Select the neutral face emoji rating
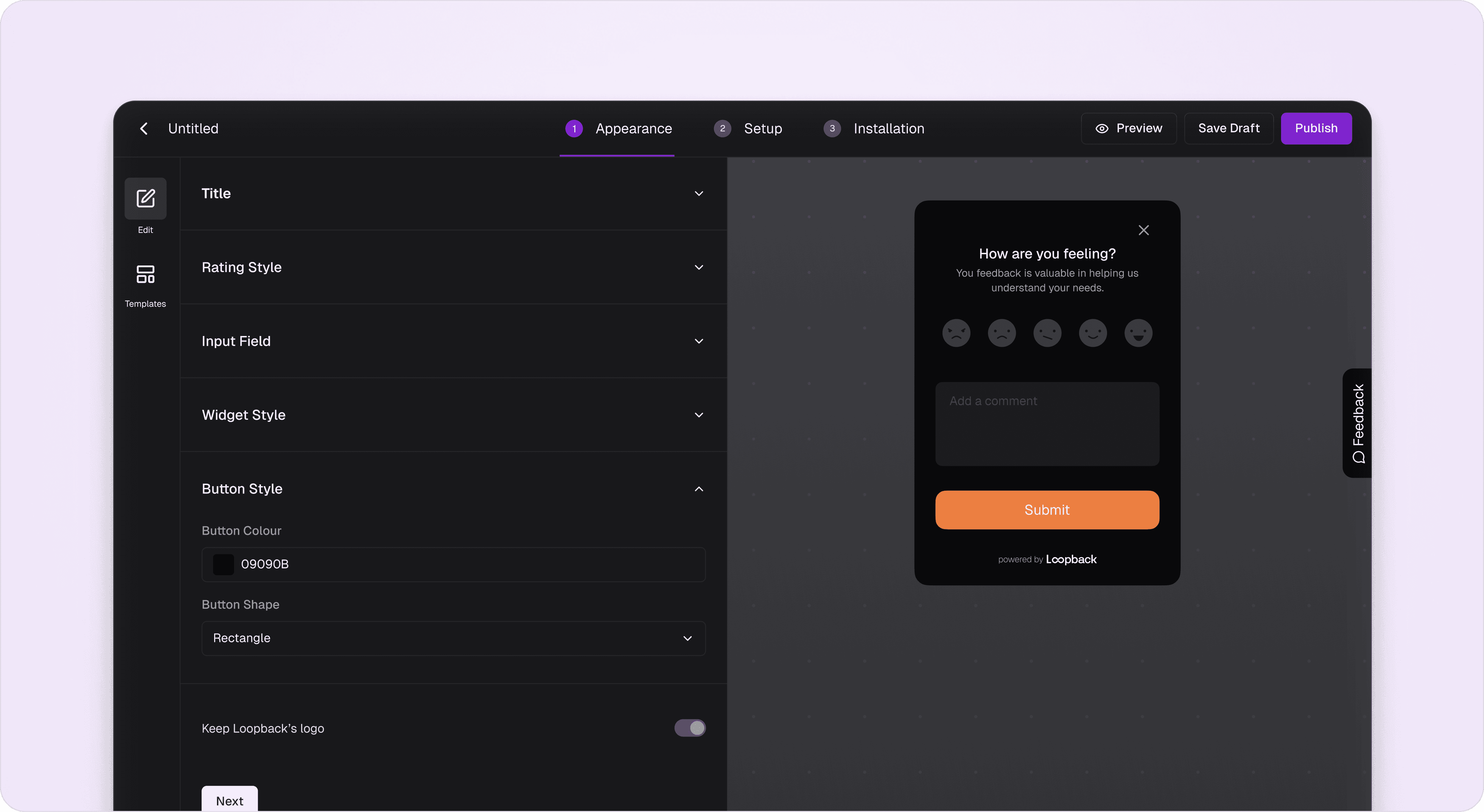This screenshot has height=812, width=1484. coord(1047,333)
